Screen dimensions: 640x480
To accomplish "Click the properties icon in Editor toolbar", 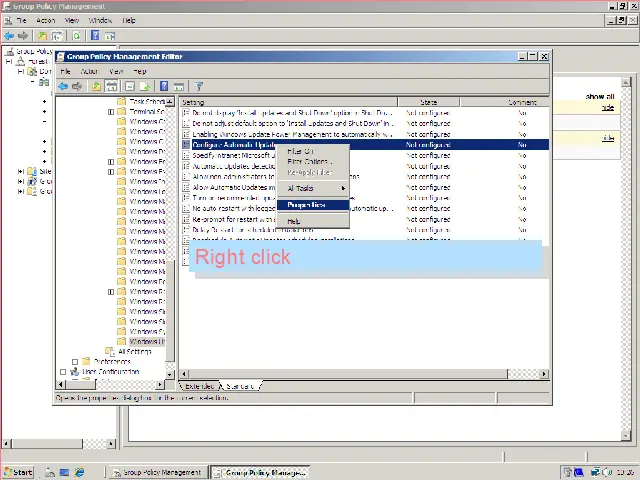I will (x=130, y=86).
